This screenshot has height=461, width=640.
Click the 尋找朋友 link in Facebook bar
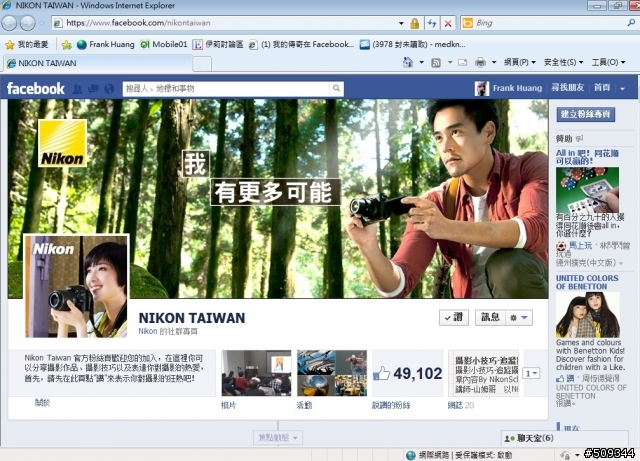click(567, 88)
